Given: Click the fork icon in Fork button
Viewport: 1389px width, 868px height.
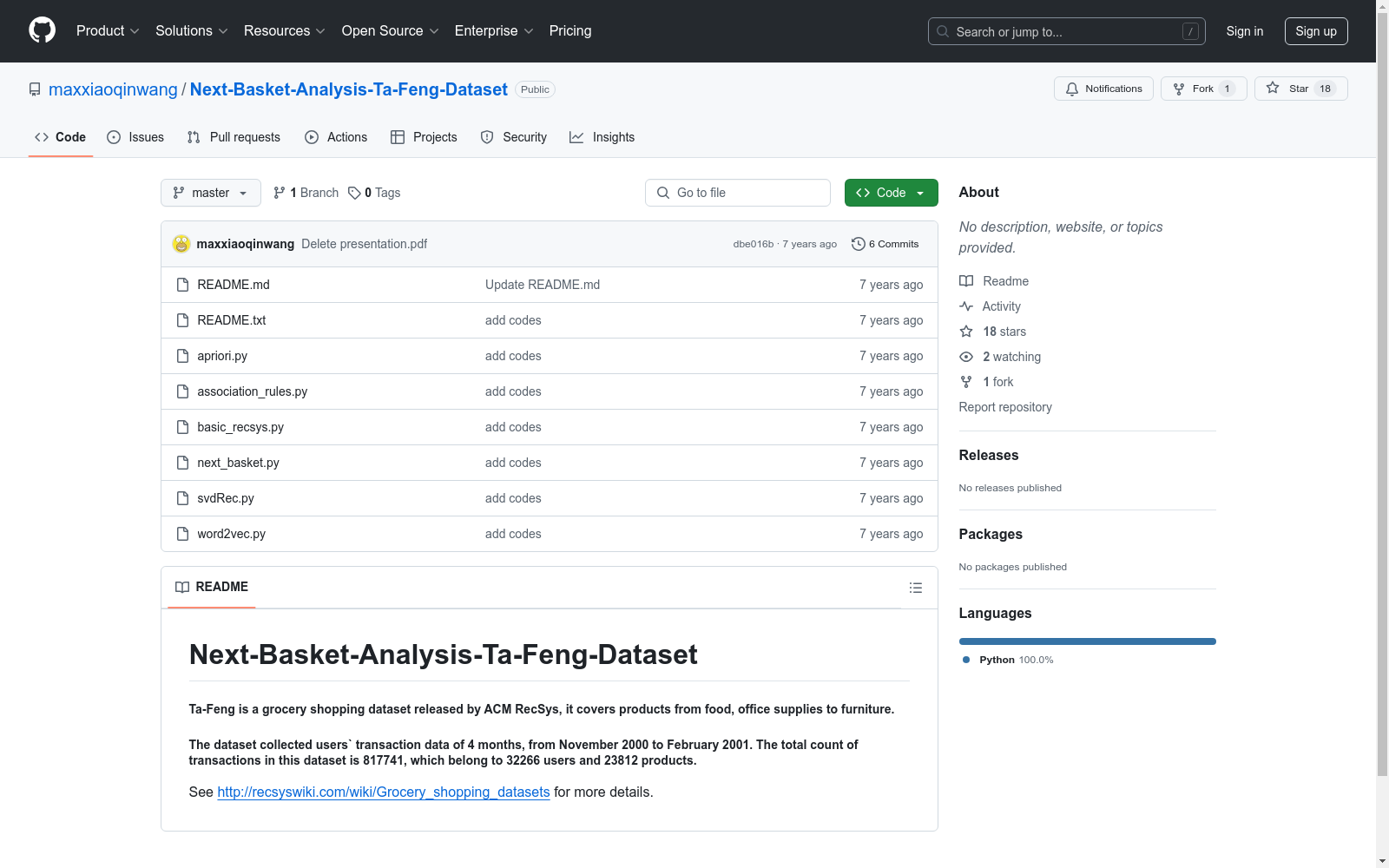Looking at the screenshot, I should [1179, 89].
